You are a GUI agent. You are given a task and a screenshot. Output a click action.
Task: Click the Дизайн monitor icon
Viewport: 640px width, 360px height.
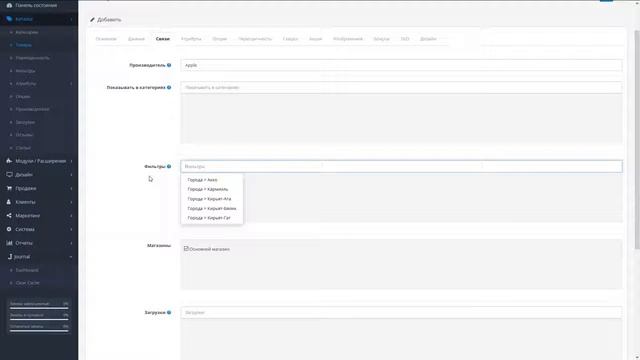tap(9, 174)
